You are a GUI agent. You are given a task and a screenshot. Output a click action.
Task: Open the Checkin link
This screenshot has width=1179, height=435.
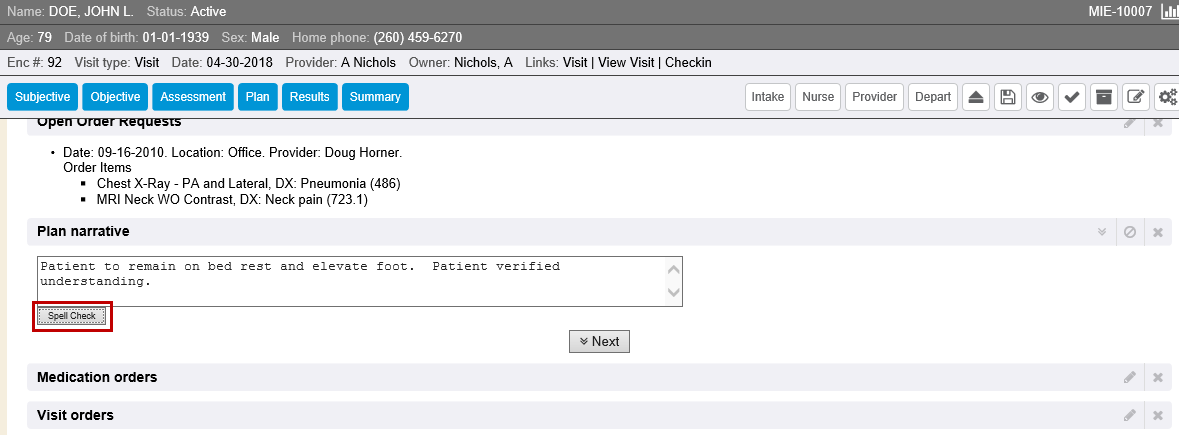click(688, 62)
